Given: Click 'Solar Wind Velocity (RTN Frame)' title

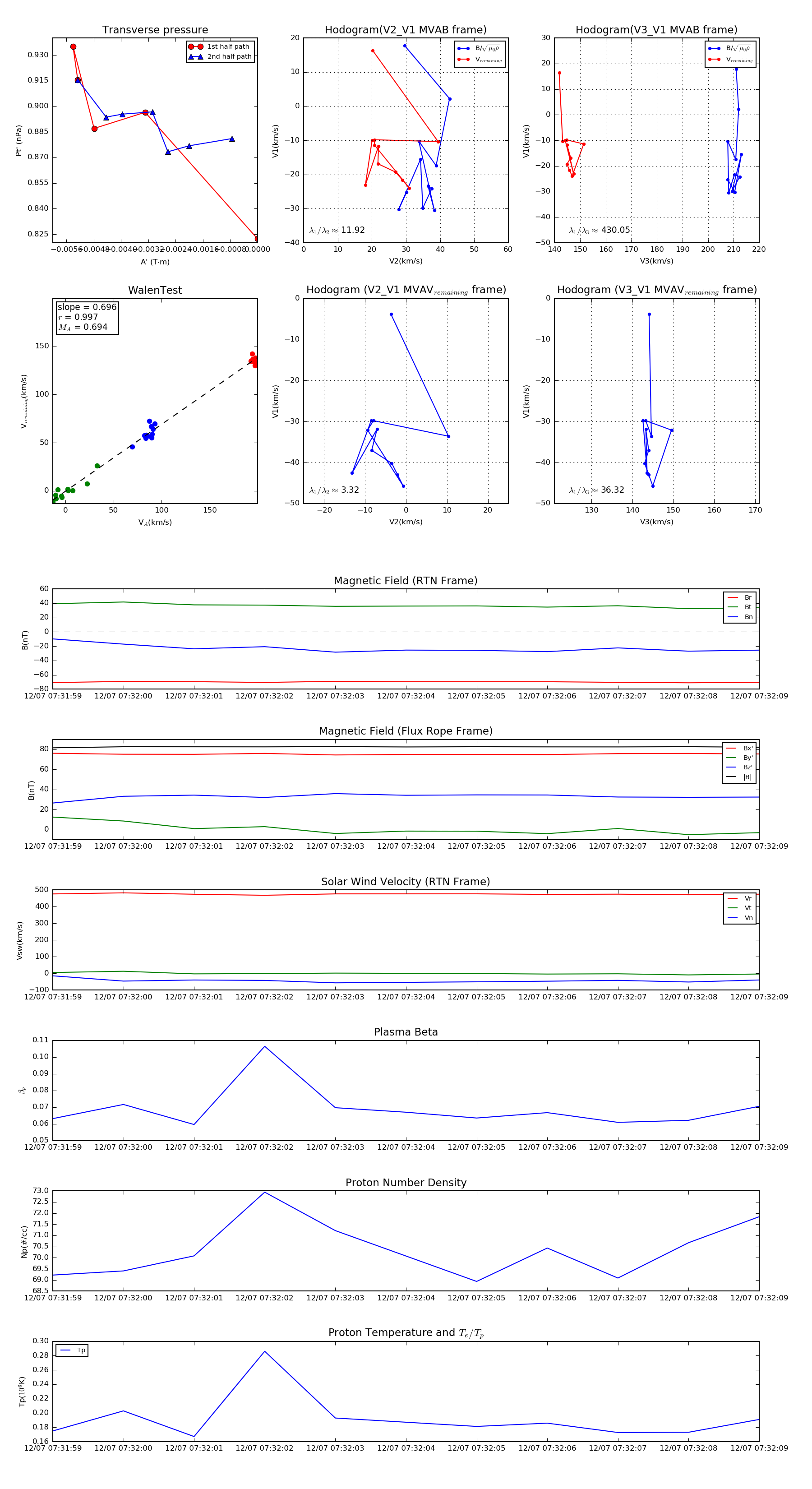Looking at the screenshot, I should [x=406, y=882].
